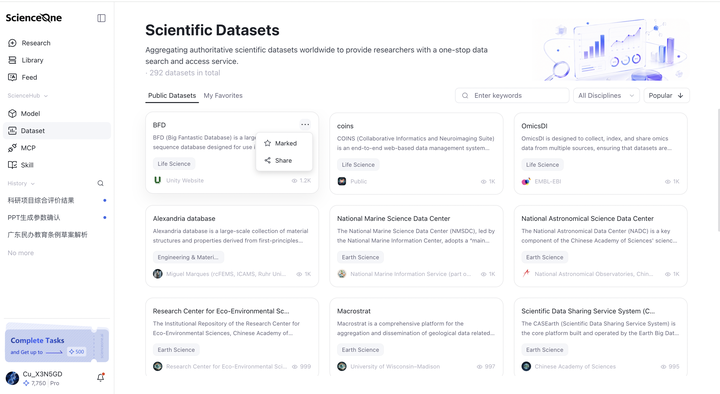Click the 500 reward badge on tasks banner
This screenshot has width=720, height=394.
77,352
